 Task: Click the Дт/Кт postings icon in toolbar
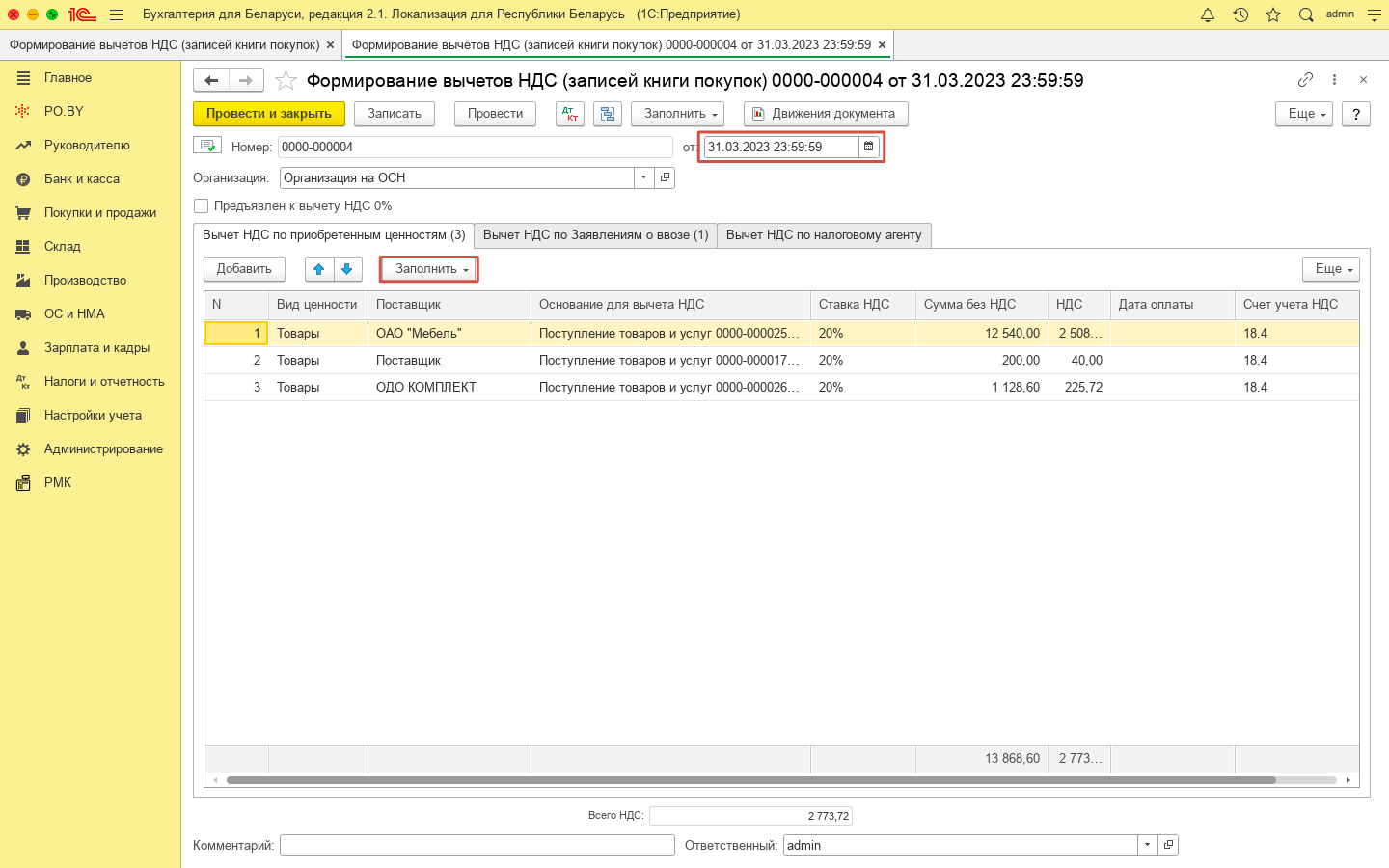570,114
